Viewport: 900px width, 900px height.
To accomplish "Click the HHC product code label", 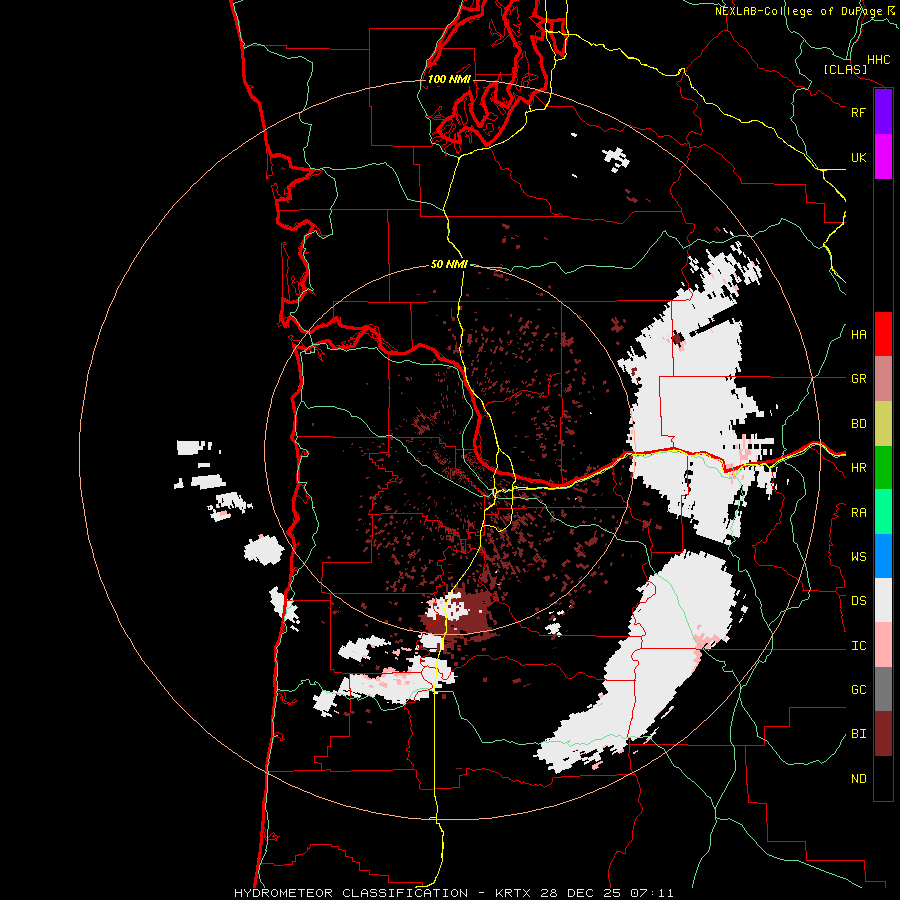I will tap(879, 60).
